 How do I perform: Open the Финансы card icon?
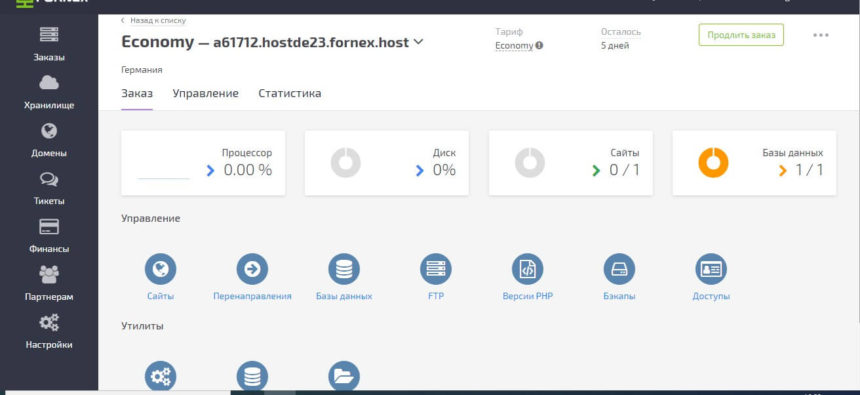pyautogui.click(x=49, y=227)
